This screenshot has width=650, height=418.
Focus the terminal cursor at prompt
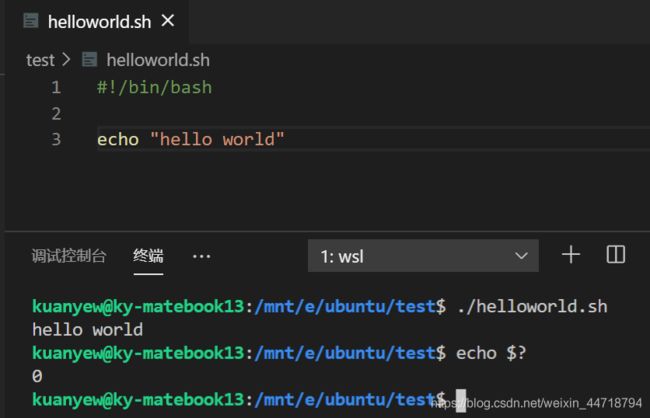point(461,400)
